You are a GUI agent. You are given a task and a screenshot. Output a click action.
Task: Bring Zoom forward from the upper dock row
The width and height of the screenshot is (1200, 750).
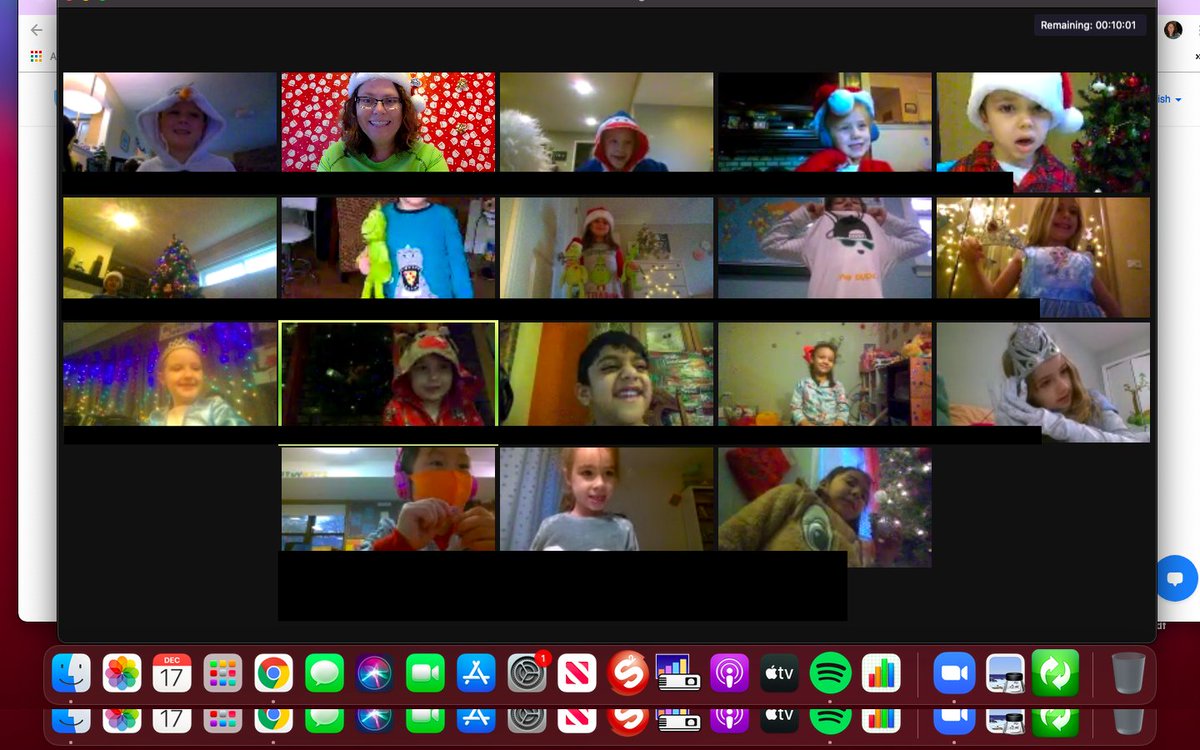[954, 673]
